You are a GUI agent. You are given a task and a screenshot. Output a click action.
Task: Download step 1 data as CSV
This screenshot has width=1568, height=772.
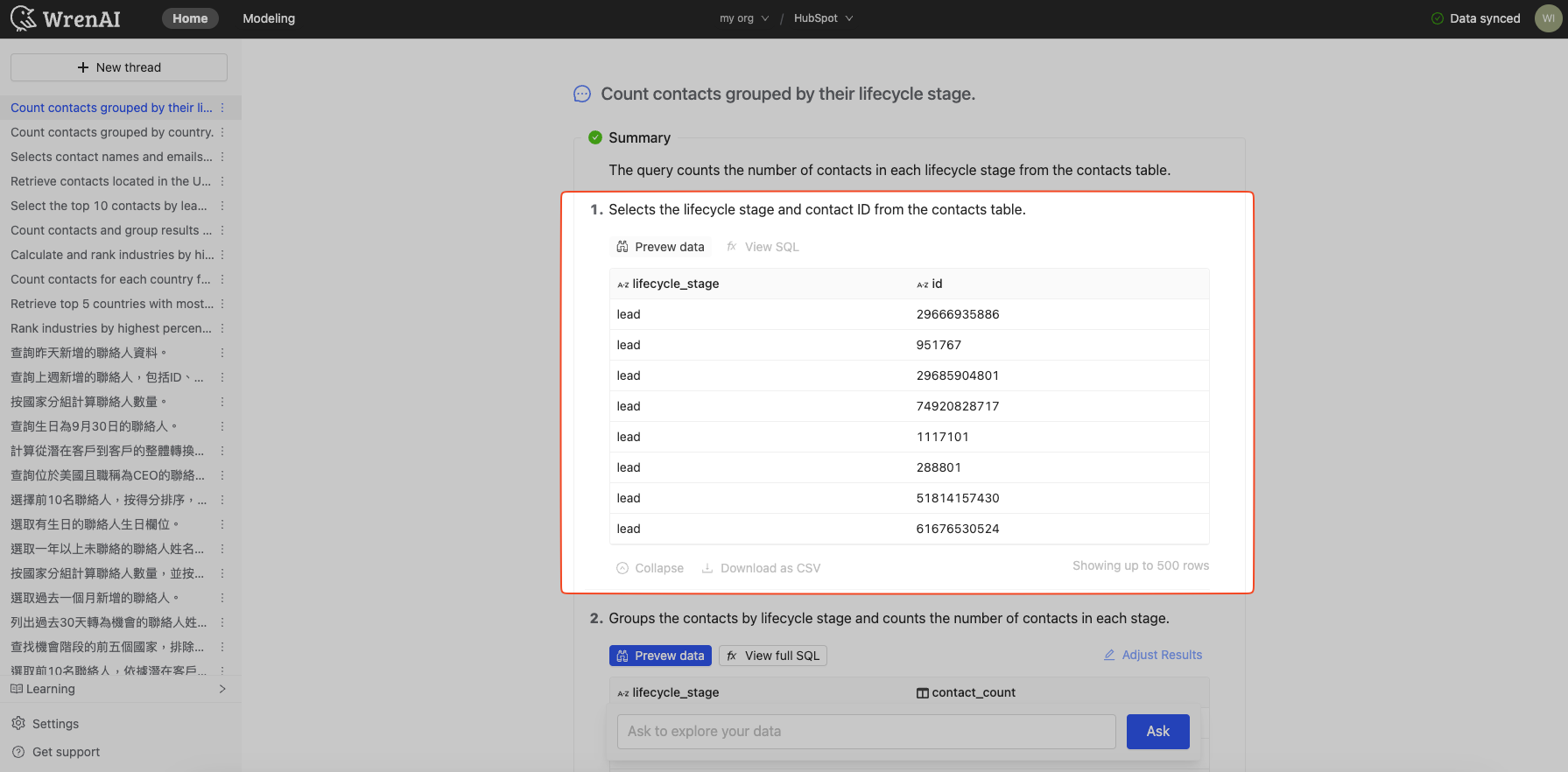pos(762,568)
